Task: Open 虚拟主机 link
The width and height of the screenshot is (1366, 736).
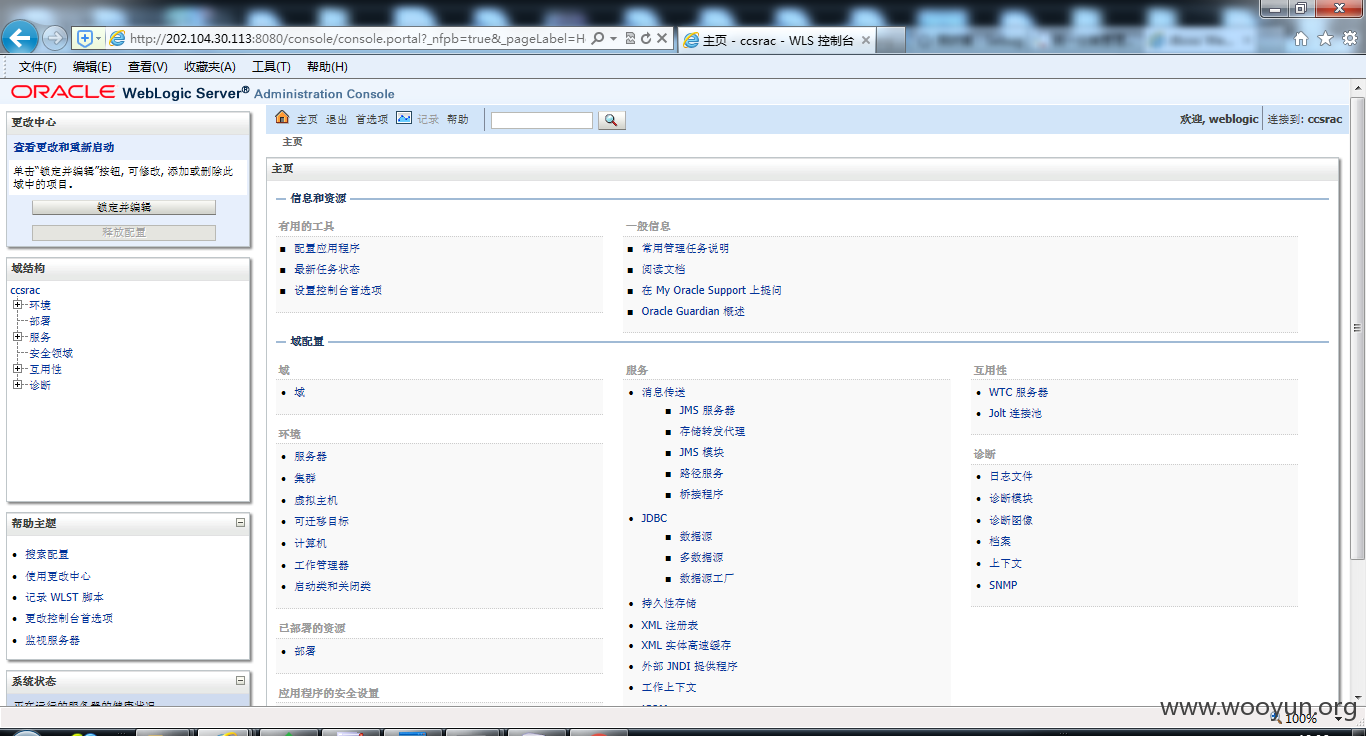Action: point(316,500)
